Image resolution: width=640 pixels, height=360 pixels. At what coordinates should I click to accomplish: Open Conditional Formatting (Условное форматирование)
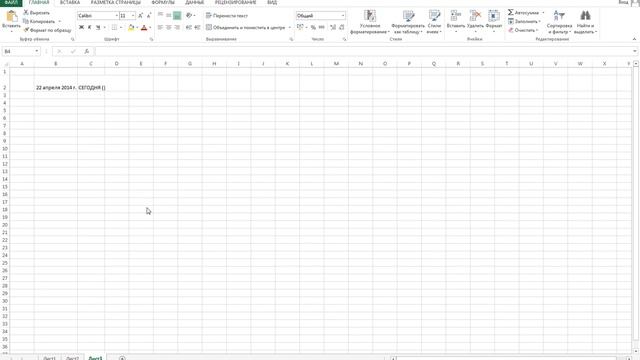coord(370,22)
